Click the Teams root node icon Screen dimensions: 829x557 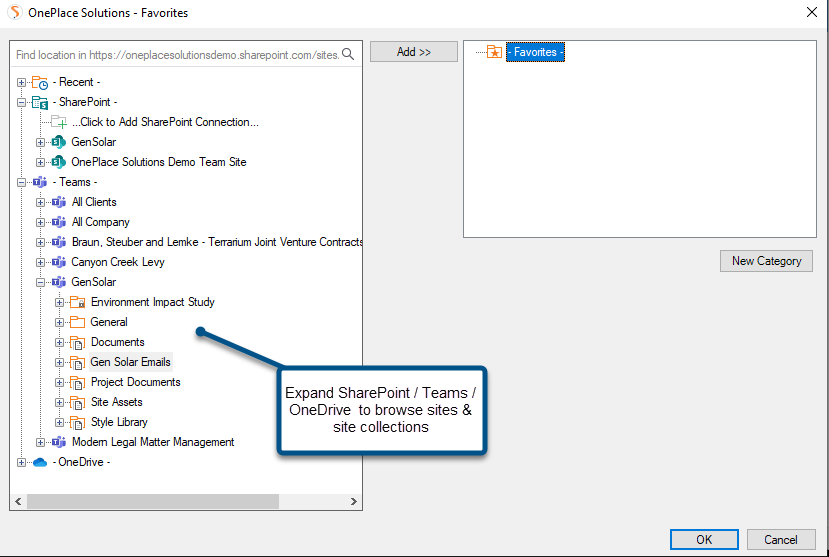click(x=40, y=182)
